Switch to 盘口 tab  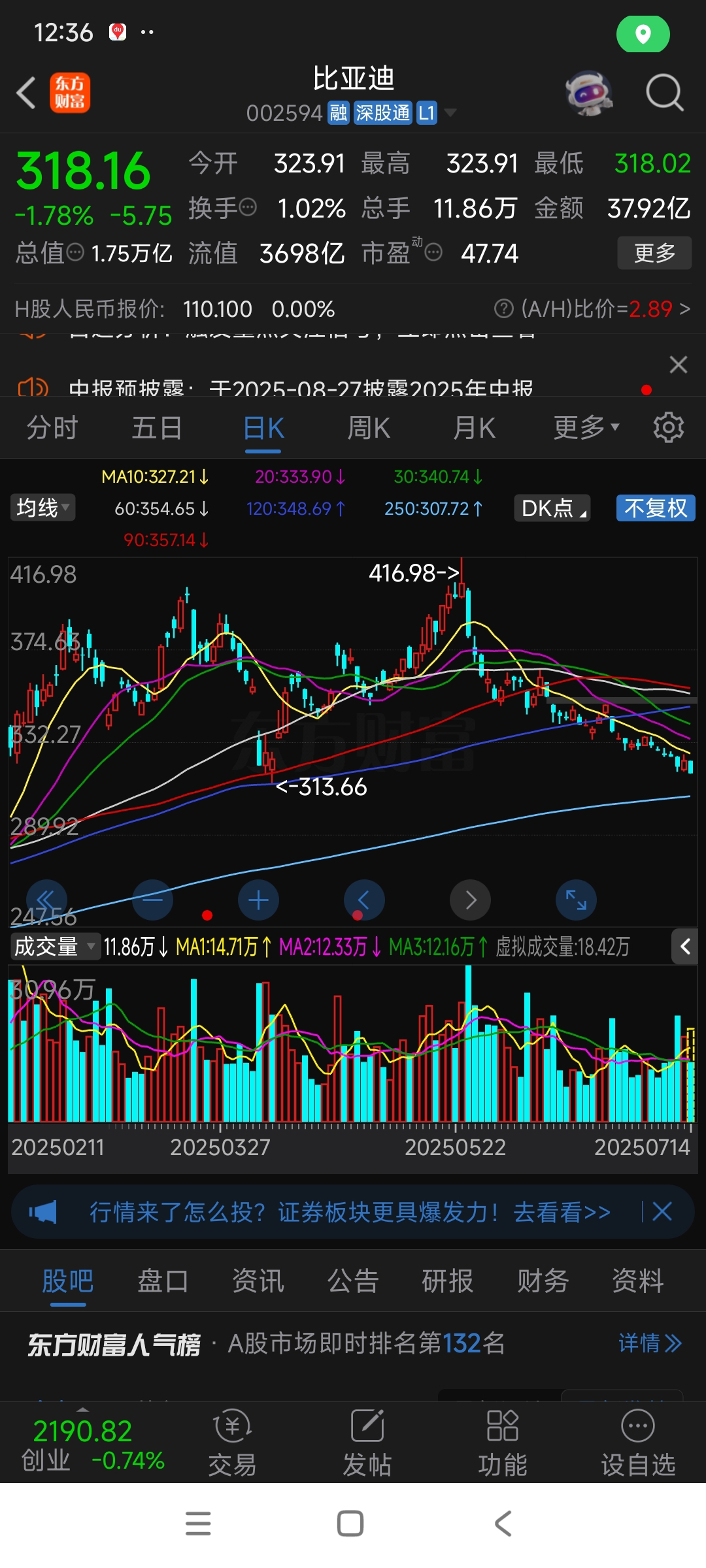coord(163,1281)
